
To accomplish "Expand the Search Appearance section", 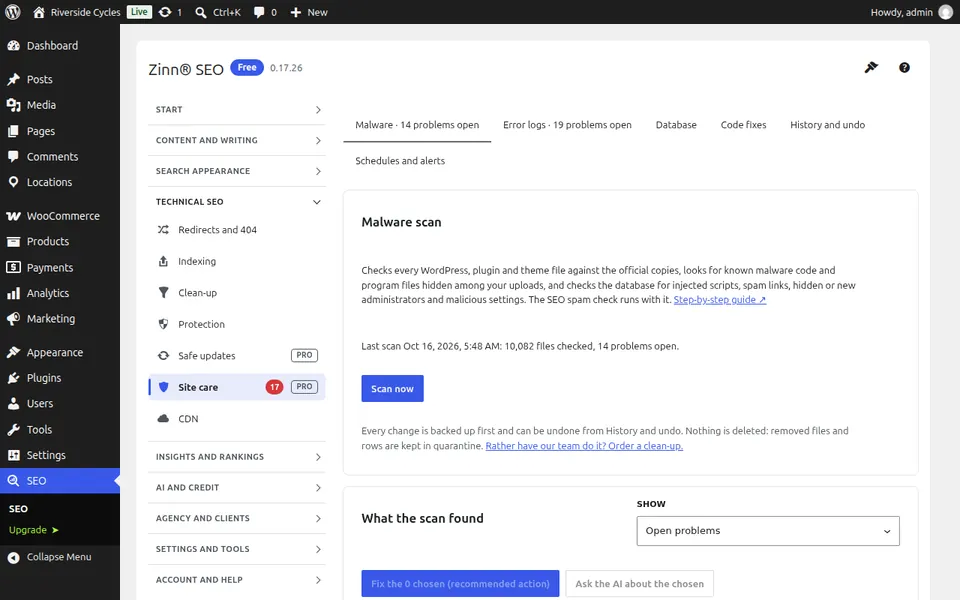I will pyautogui.click(x=236, y=171).
